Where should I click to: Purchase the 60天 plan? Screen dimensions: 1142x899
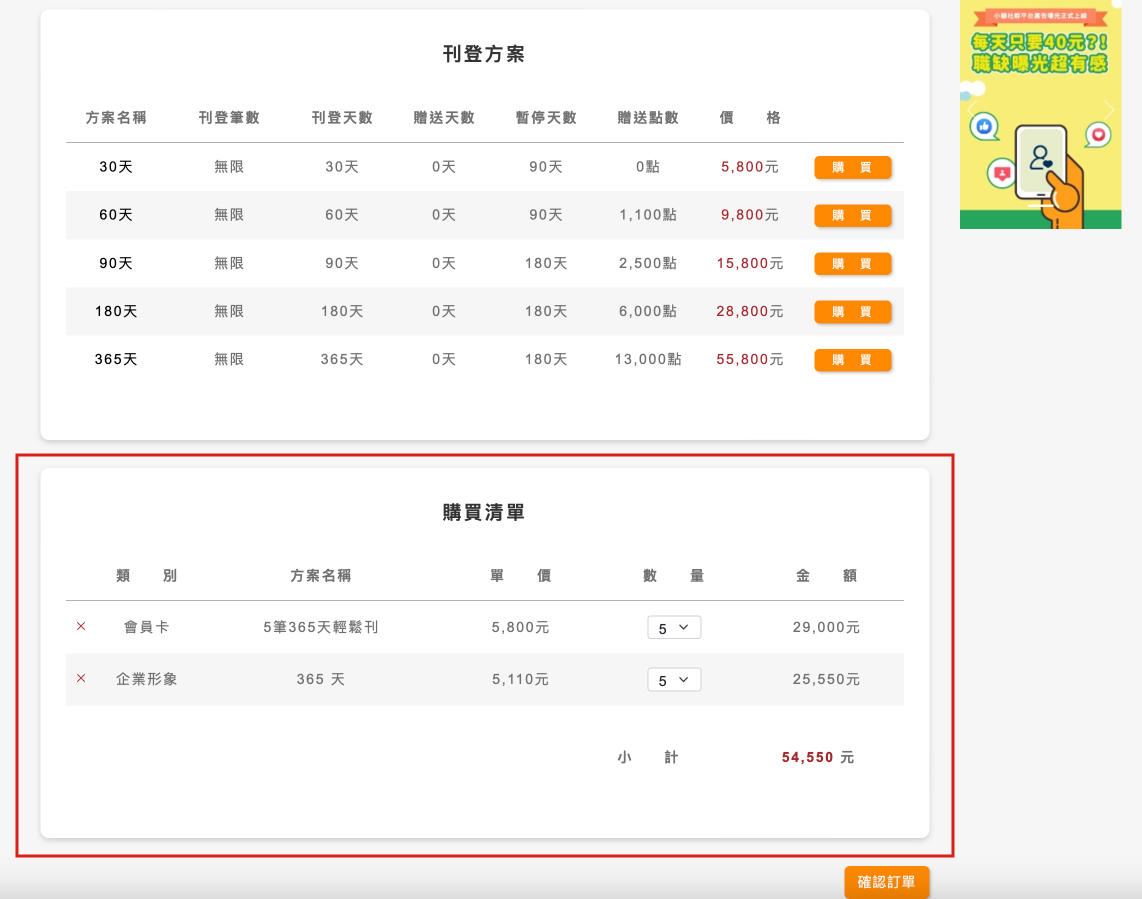pos(852,215)
